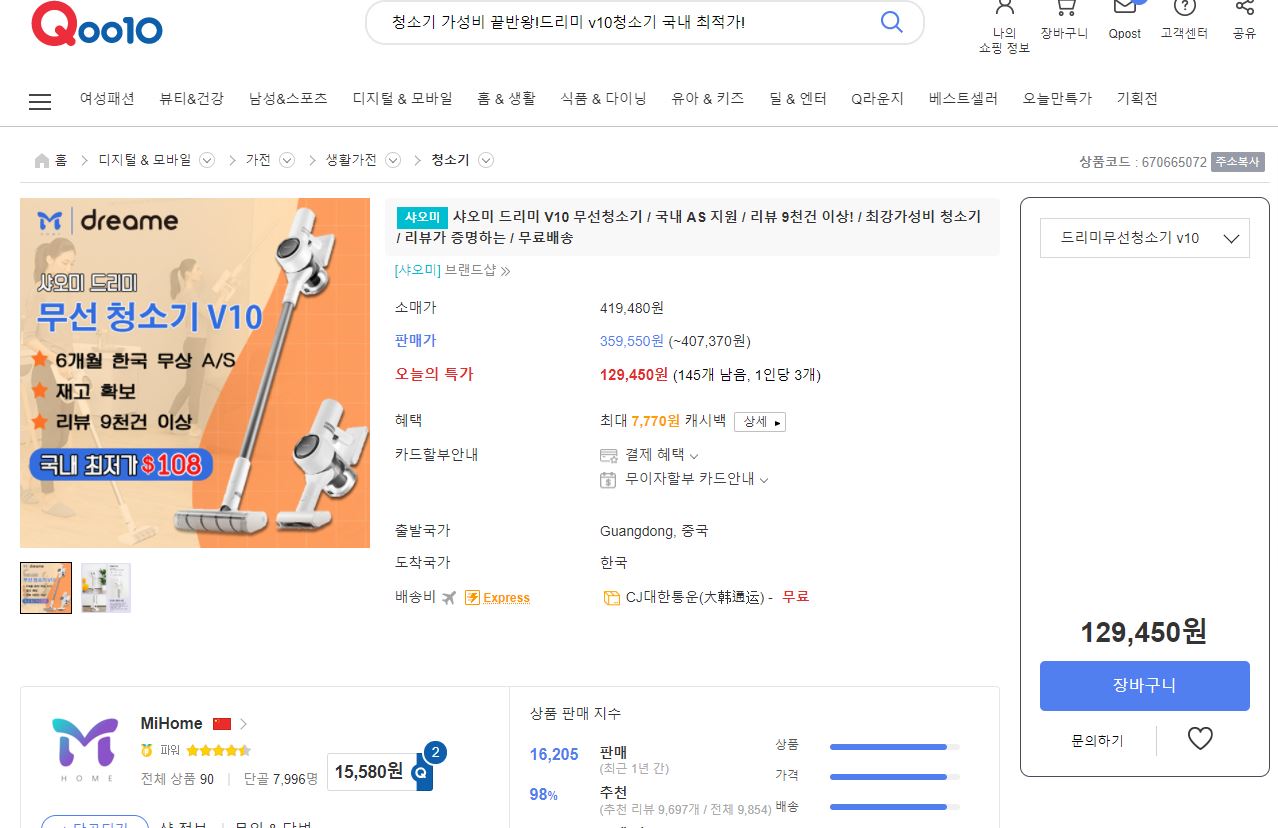Open 기획전 menu
This screenshot has height=828, width=1278.
(x=1137, y=99)
